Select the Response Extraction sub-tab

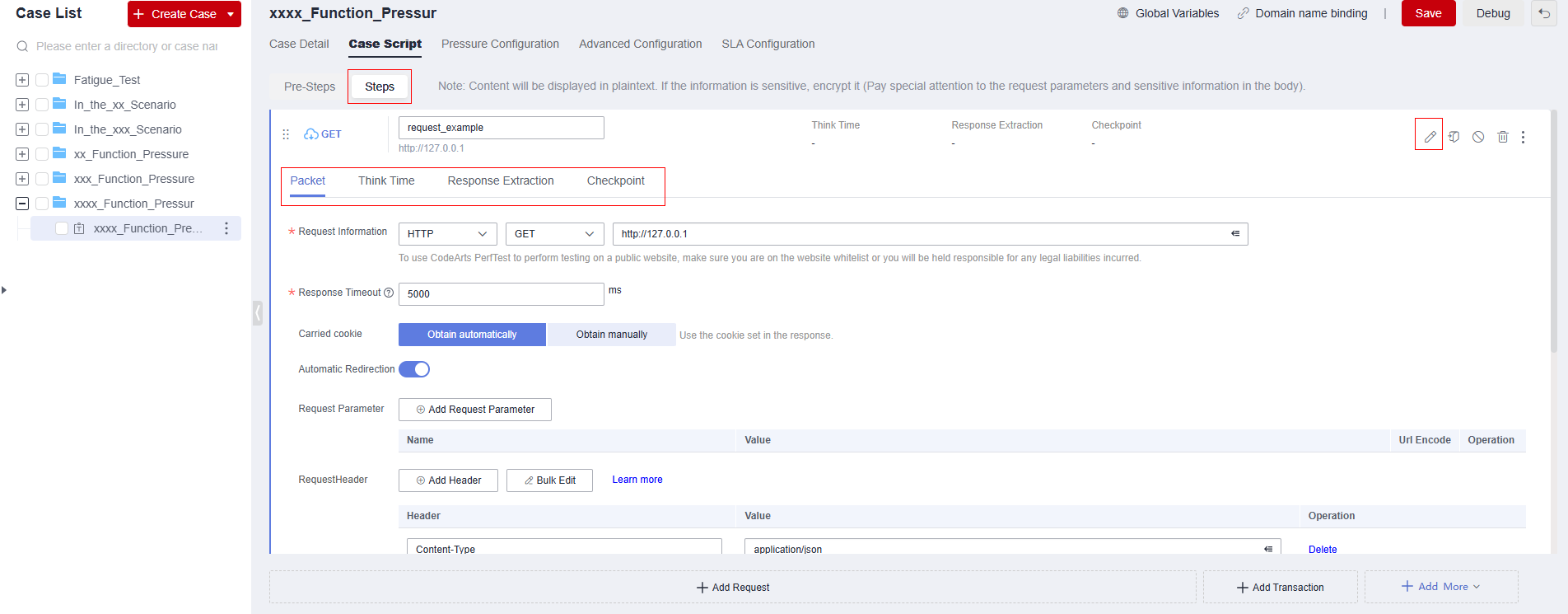click(501, 180)
